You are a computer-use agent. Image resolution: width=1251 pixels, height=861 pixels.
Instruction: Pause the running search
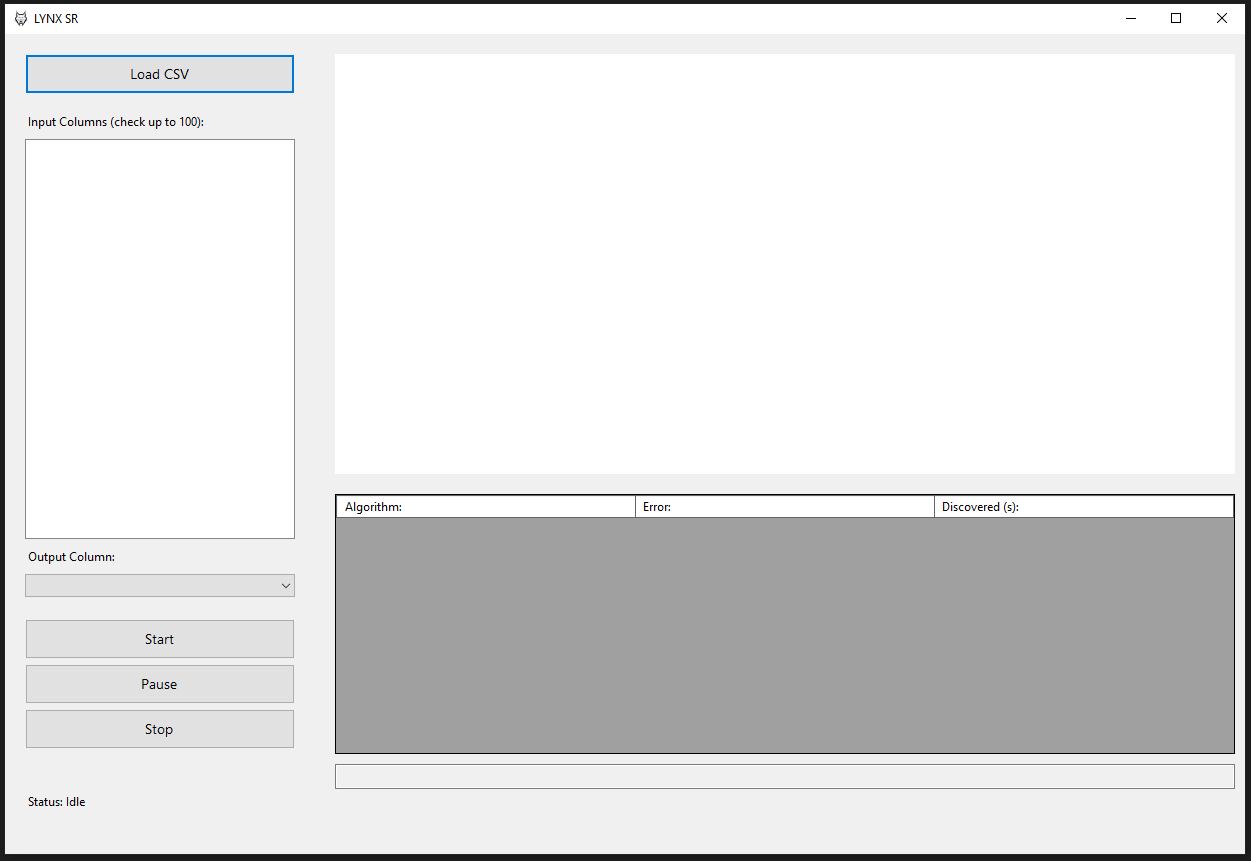(160, 684)
